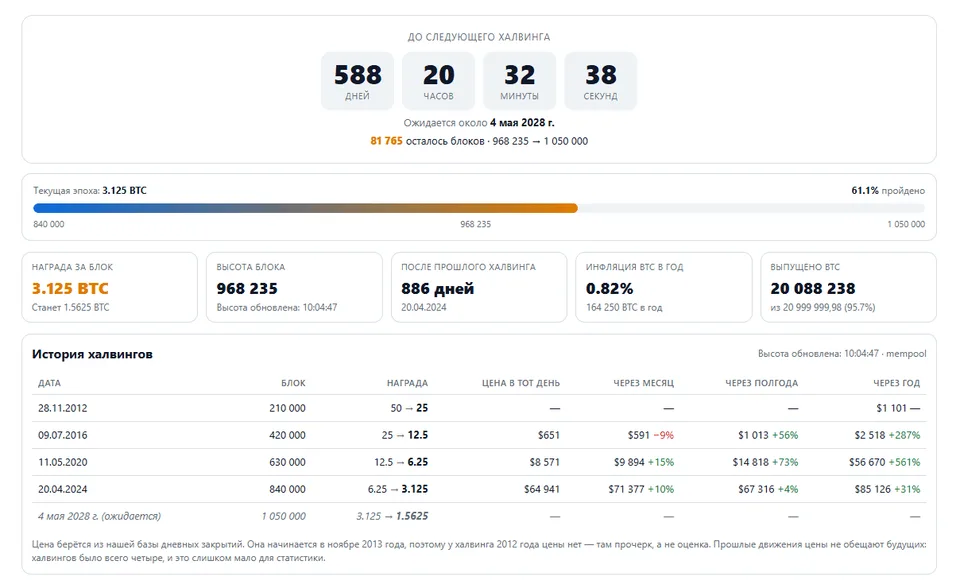Click the "420 000" block cell
Image resolution: width=960 pixels, height=584 pixels.
coord(287,435)
